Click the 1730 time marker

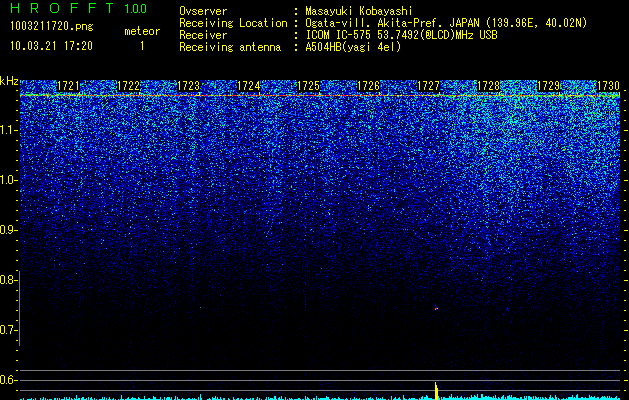[x=608, y=86]
